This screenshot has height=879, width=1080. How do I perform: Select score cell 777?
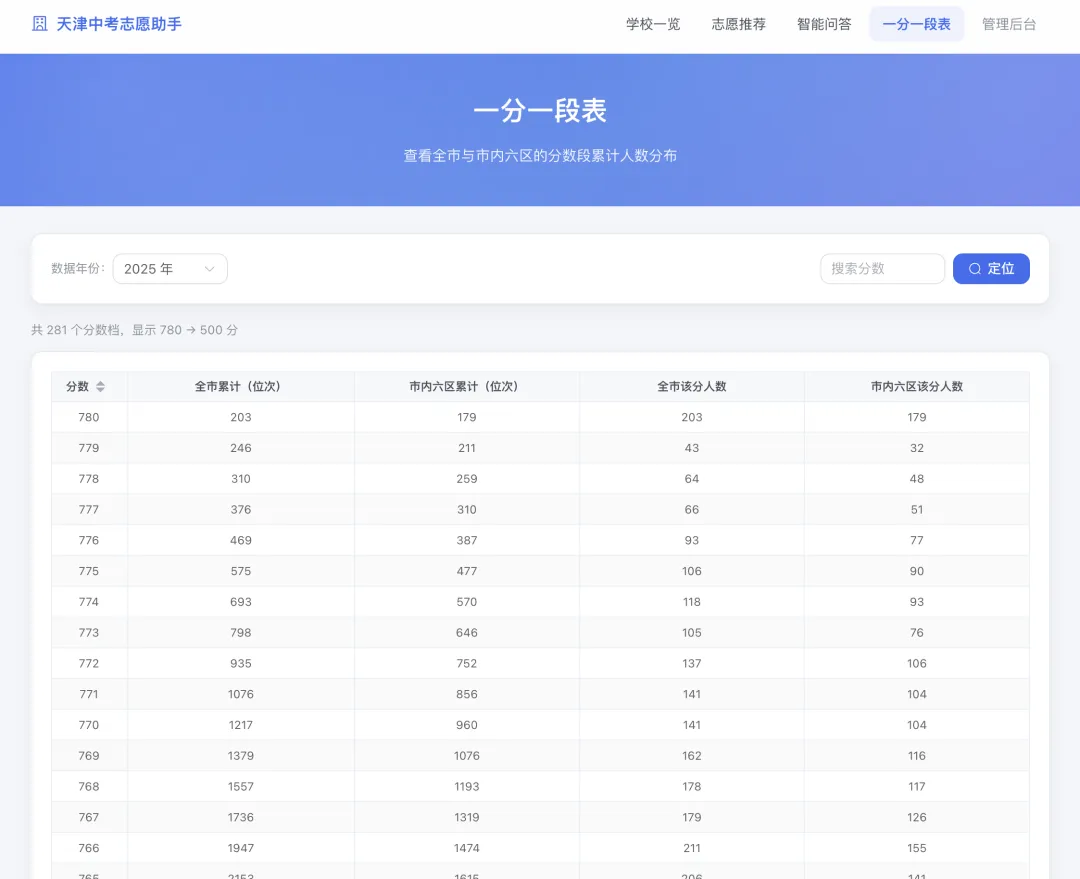tap(89, 510)
